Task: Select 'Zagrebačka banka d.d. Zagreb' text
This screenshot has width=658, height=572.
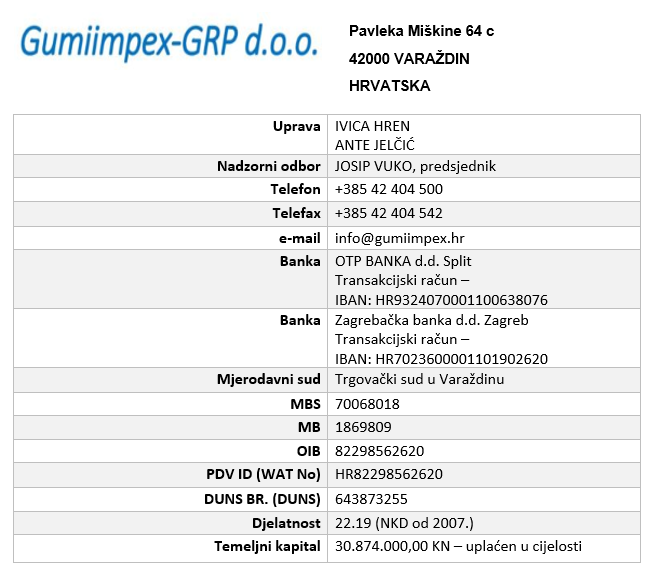Action: [431, 320]
